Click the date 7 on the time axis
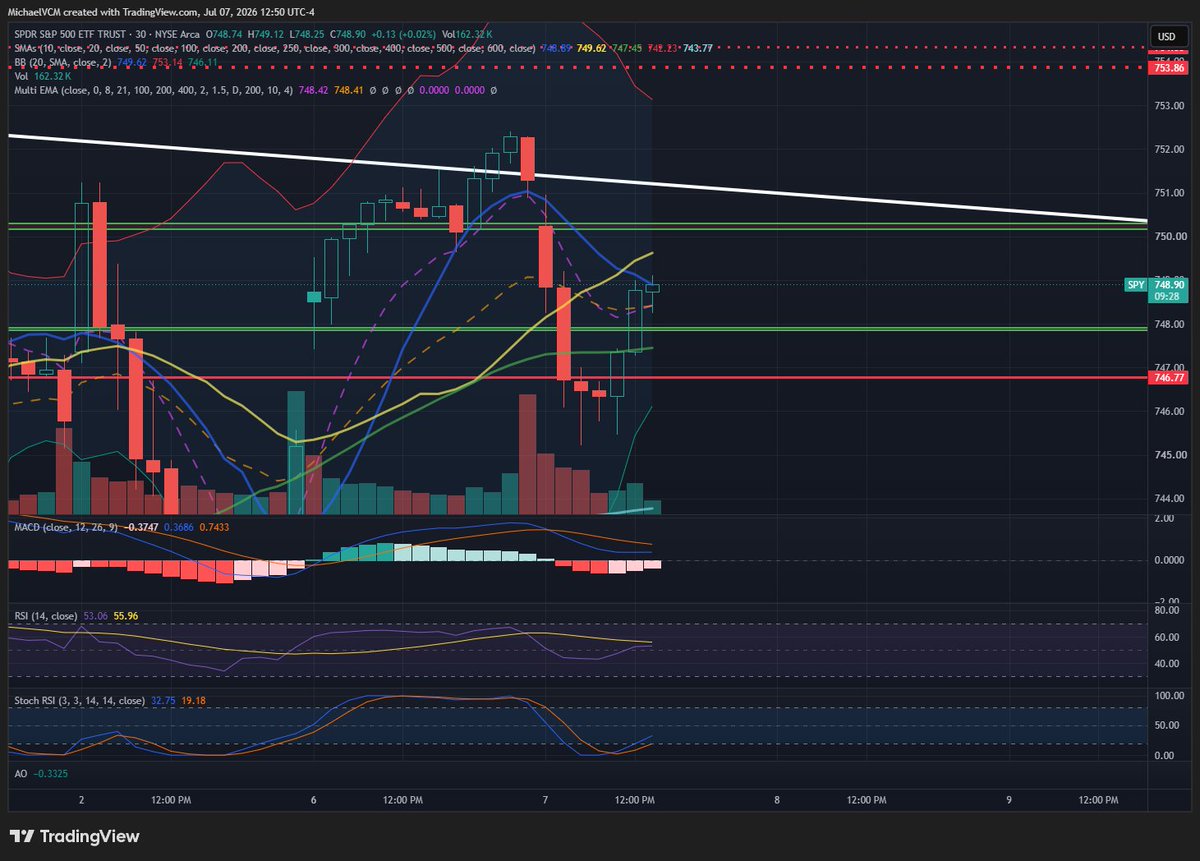1200x861 pixels. (x=546, y=800)
